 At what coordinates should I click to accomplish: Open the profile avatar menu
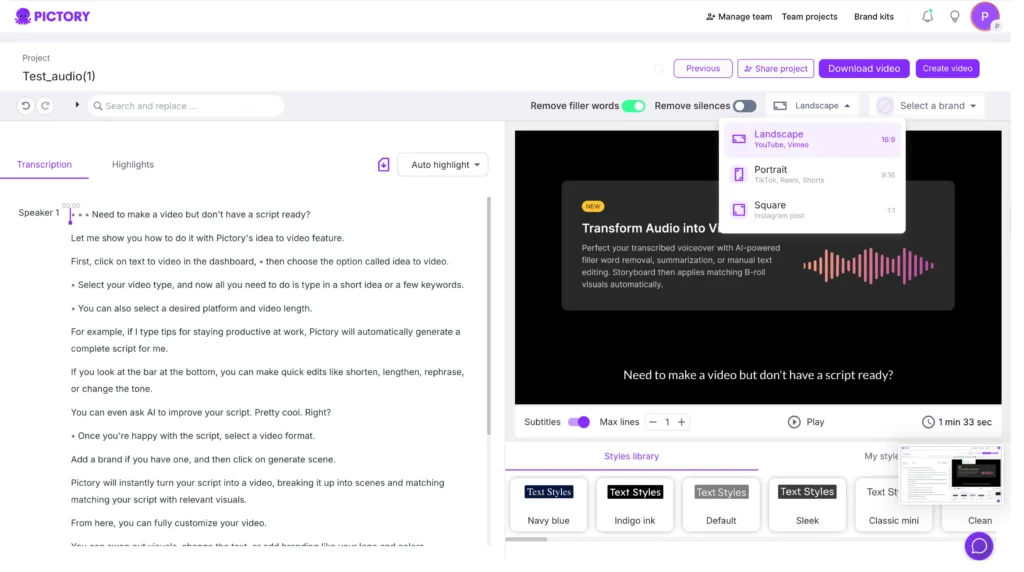click(x=985, y=16)
